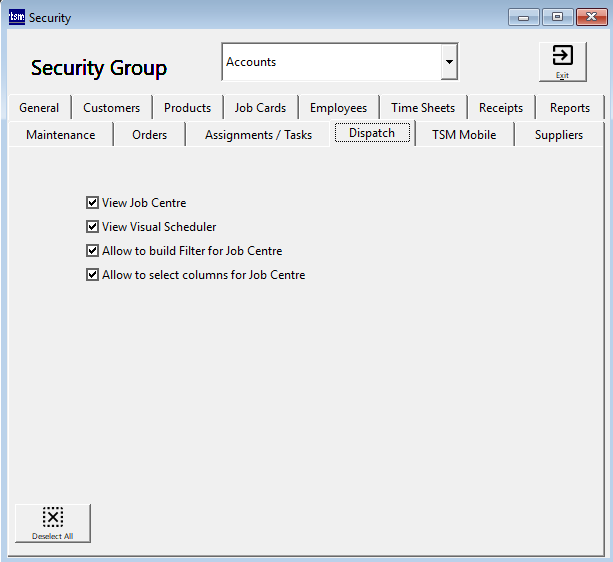The height and width of the screenshot is (562, 613).
Task: Disable Allow to build Filter for Job Centre
Action: (93, 251)
